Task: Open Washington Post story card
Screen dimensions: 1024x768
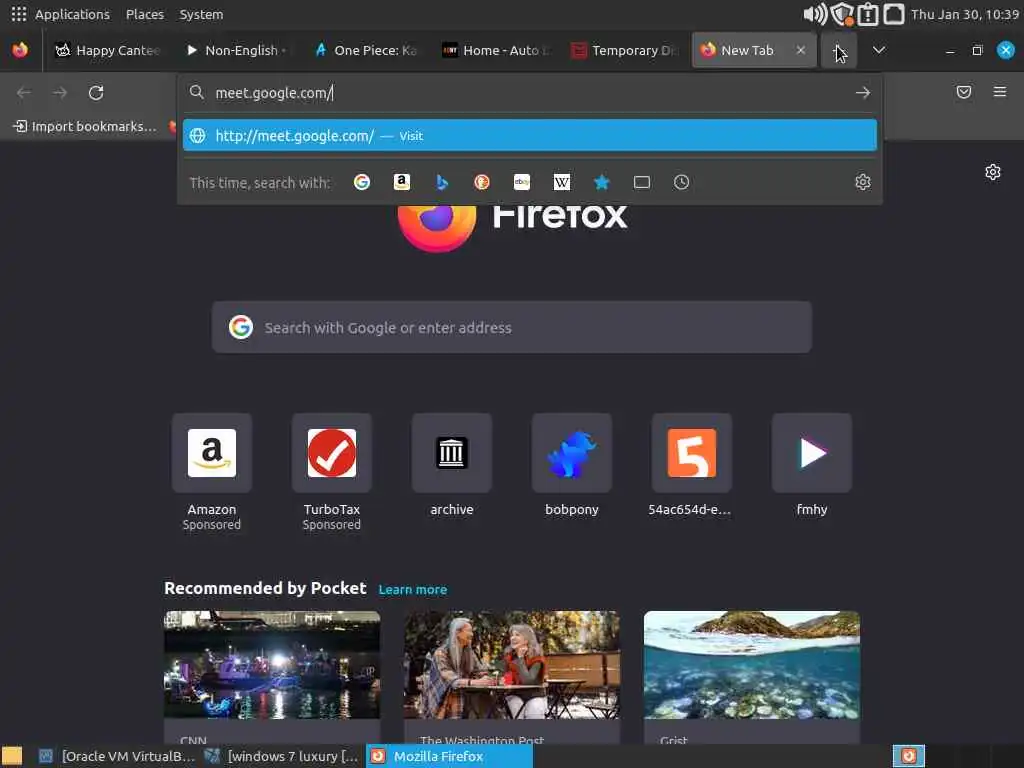Action: click(512, 677)
